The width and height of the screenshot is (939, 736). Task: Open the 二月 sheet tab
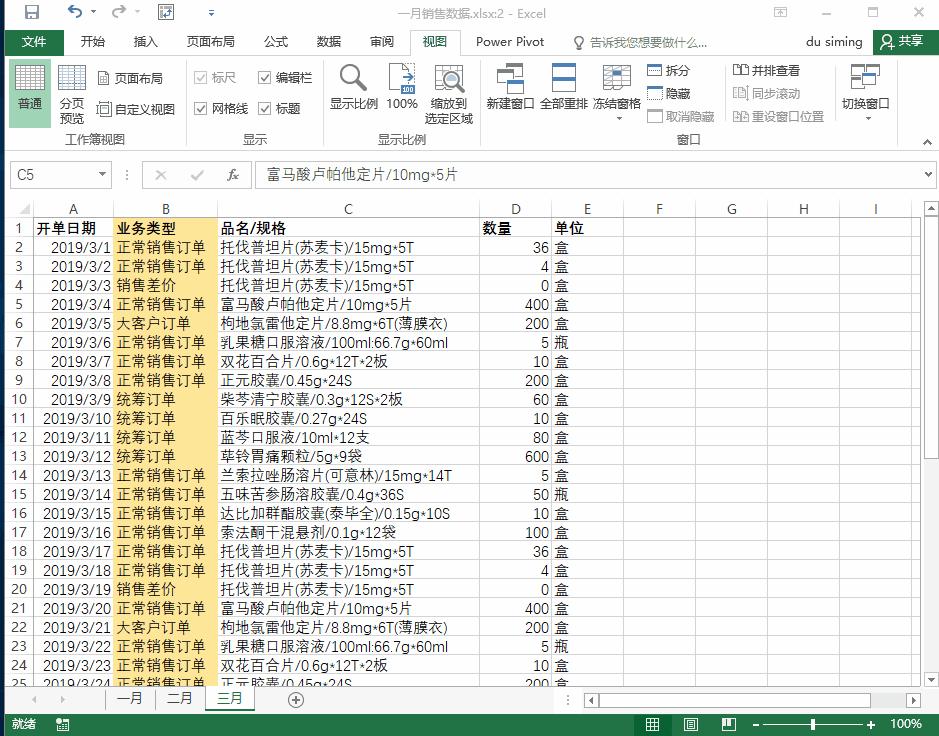pyautogui.click(x=178, y=699)
